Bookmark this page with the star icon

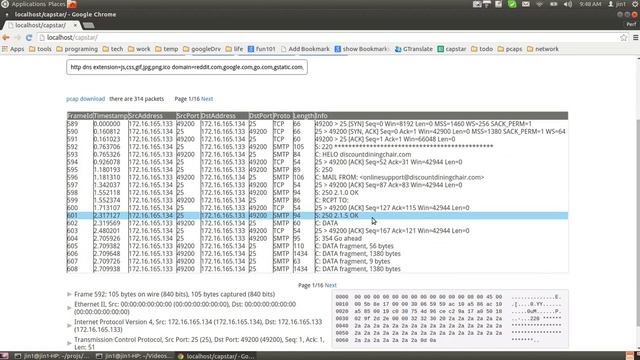624,38
